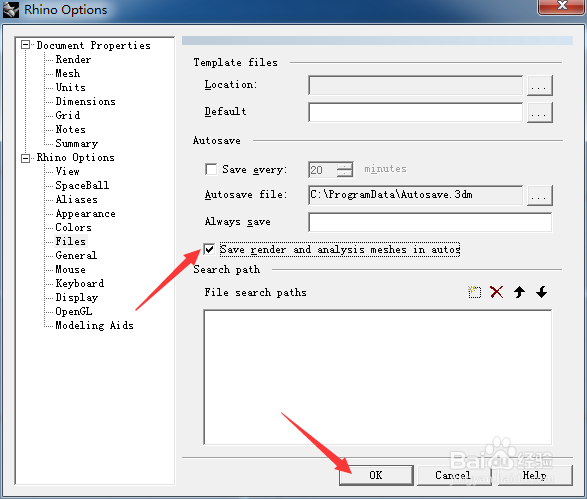587x499 pixels.
Task: Select Grid in the options tree
Action: [x=68, y=115]
